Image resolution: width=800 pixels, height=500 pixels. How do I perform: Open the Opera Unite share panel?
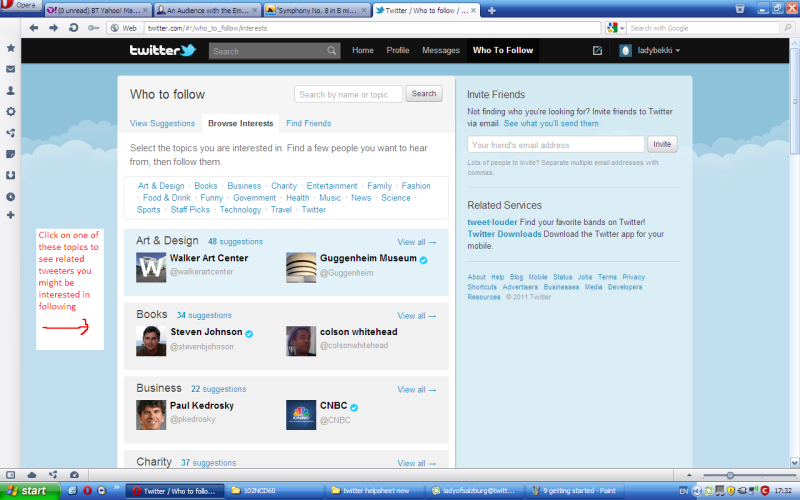(x=10, y=133)
